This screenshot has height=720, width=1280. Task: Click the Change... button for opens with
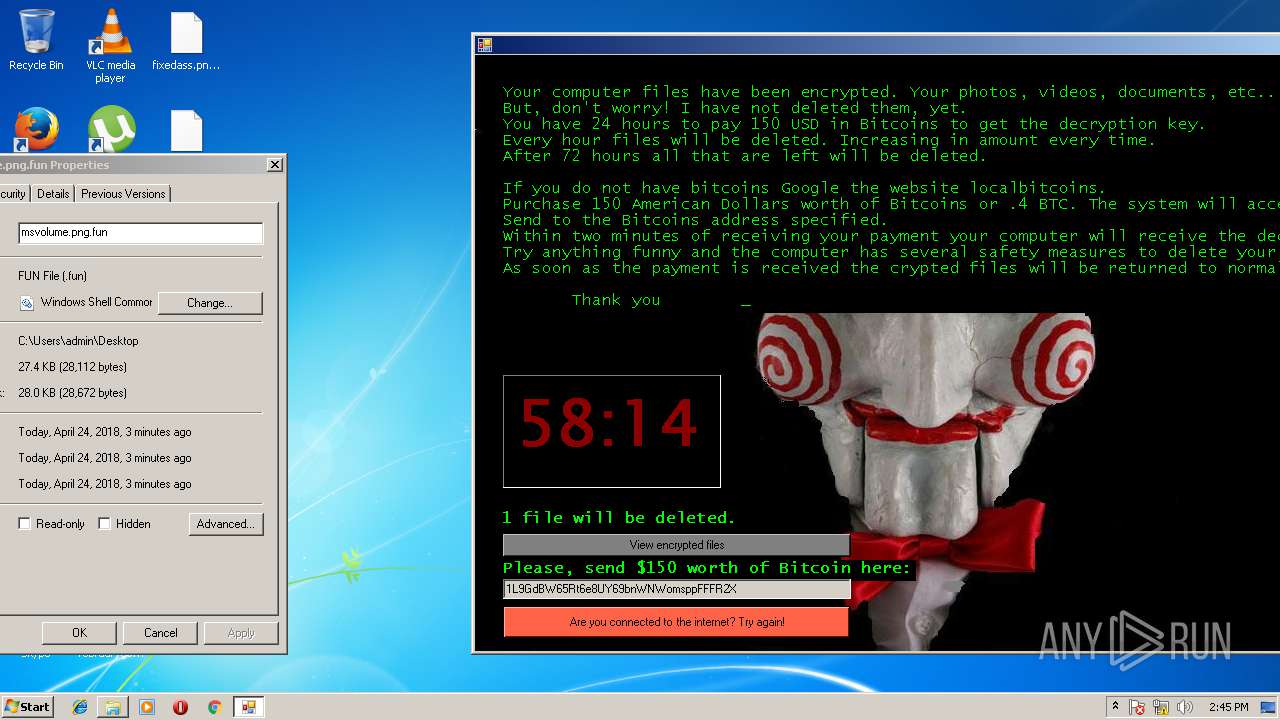coord(210,303)
